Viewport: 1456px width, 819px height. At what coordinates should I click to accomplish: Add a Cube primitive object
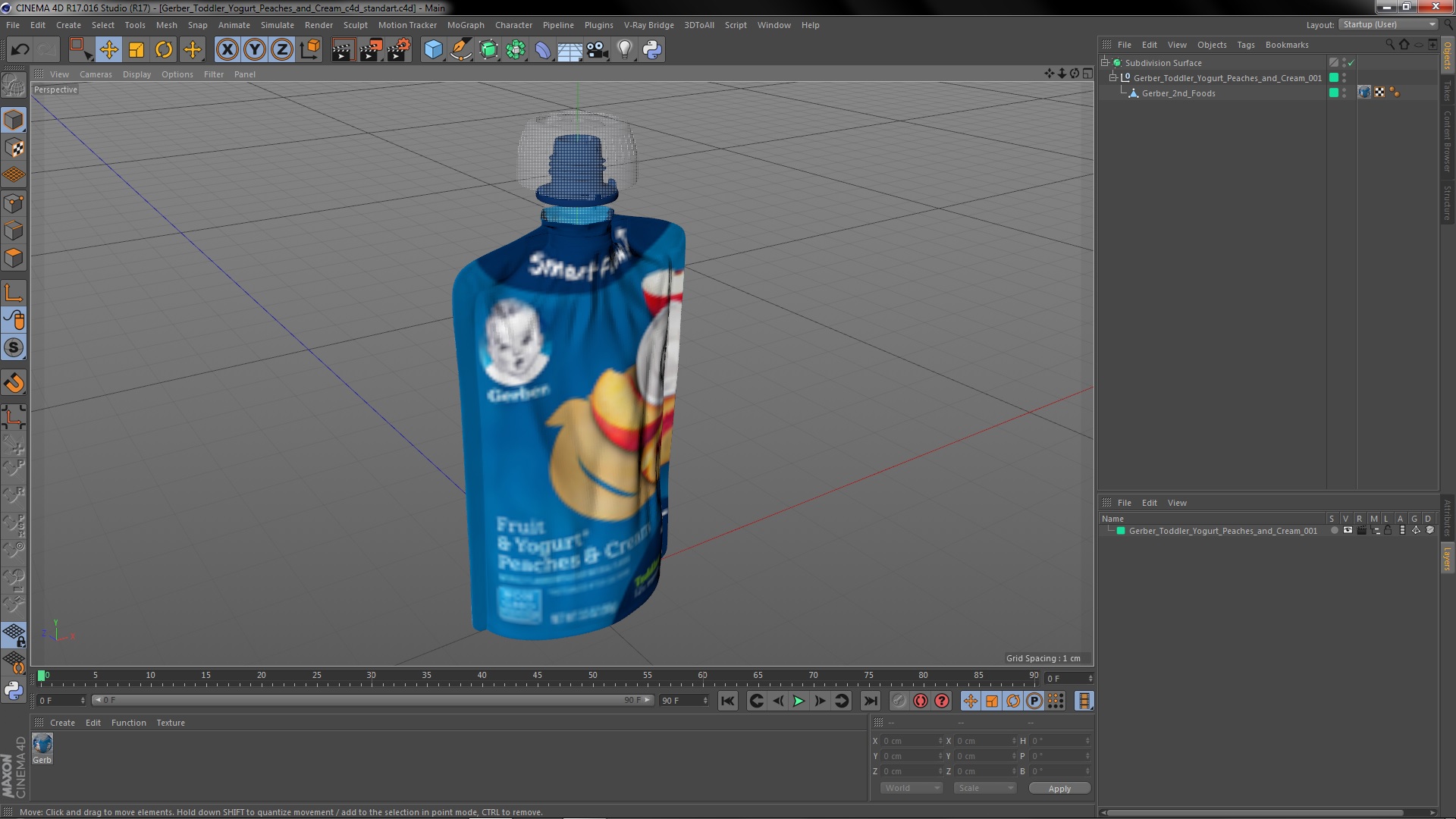[x=433, y=50]
